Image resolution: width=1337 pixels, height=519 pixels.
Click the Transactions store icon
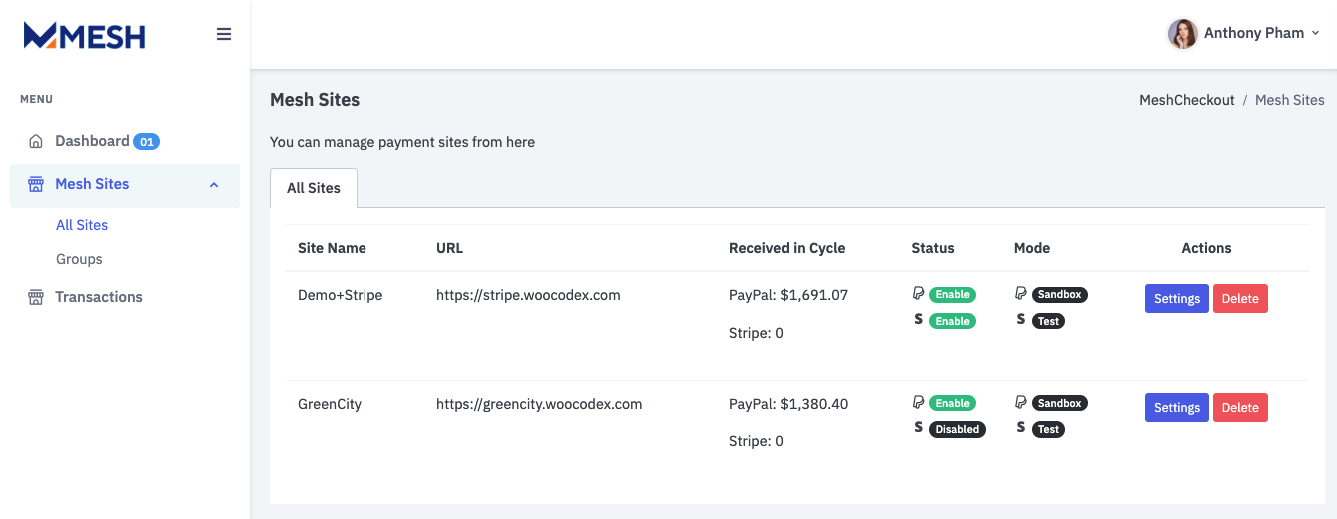[x=36, y=297]
